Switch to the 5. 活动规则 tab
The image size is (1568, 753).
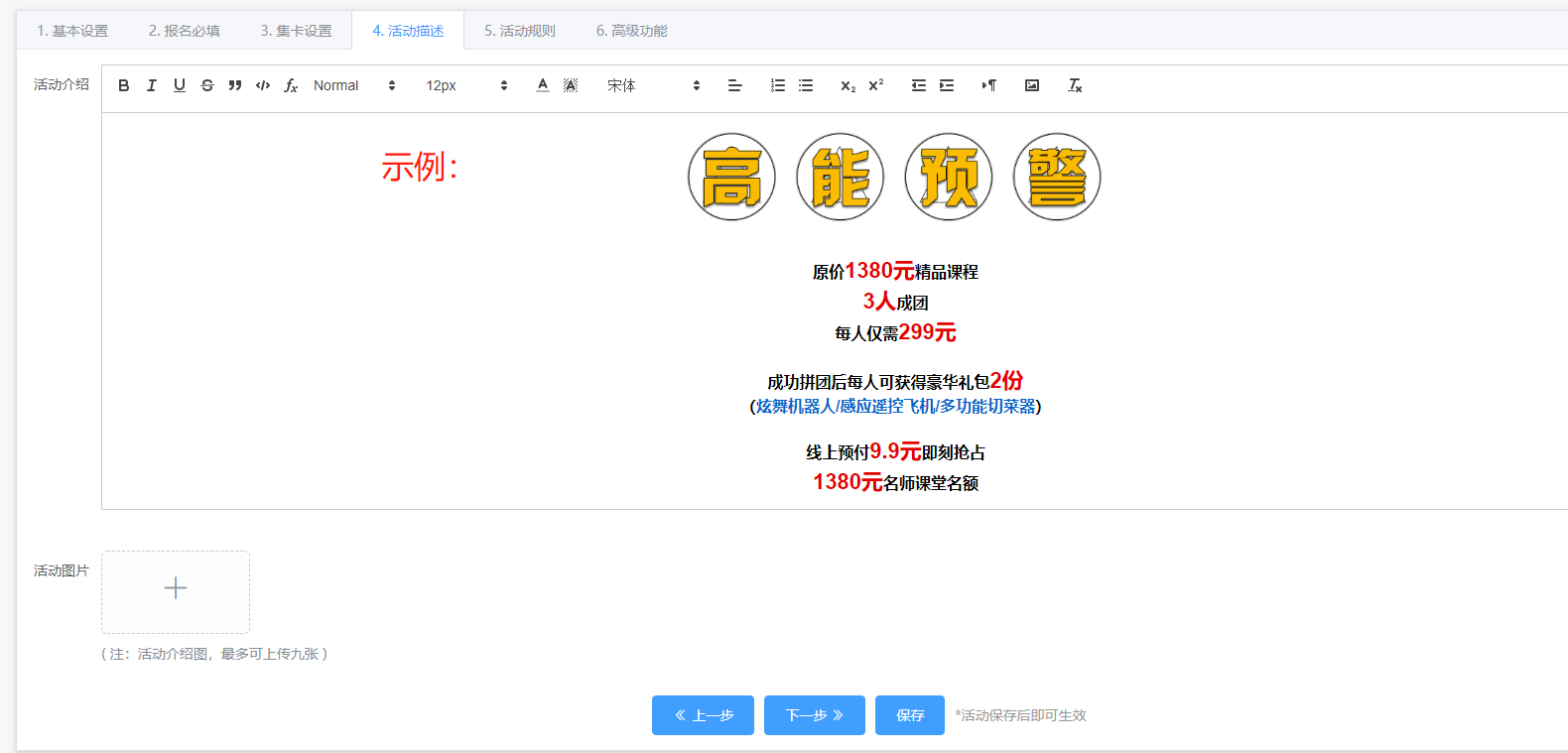coord(519,31)
